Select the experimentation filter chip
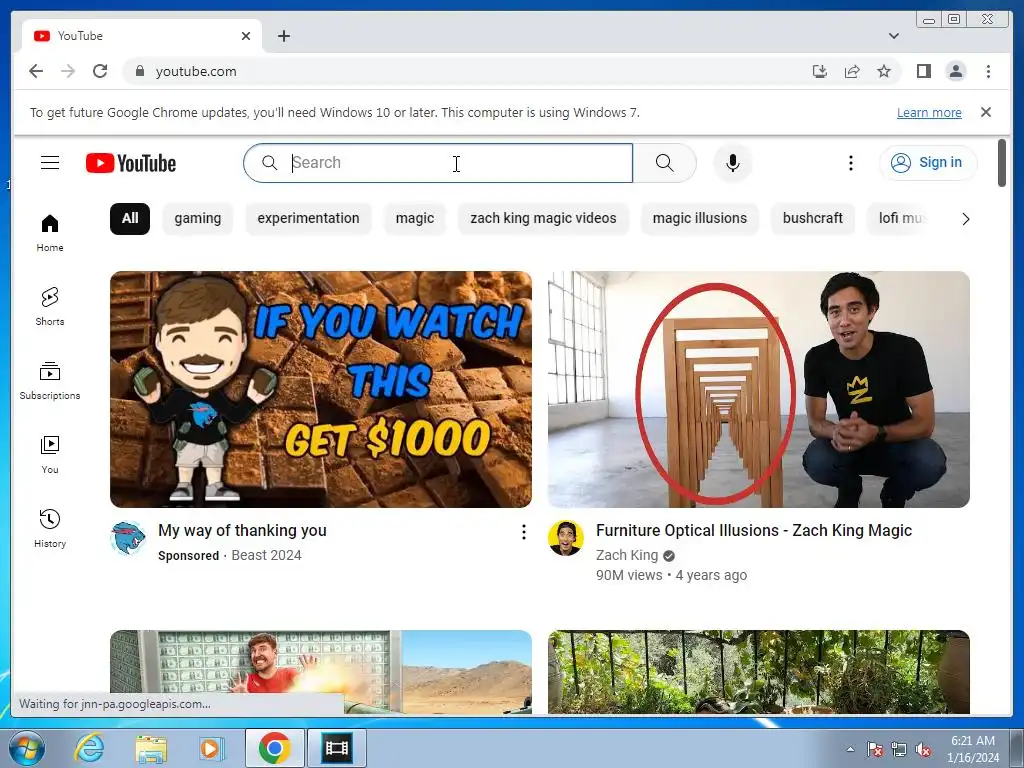The image size is (1024, 768). click(308, 218)
